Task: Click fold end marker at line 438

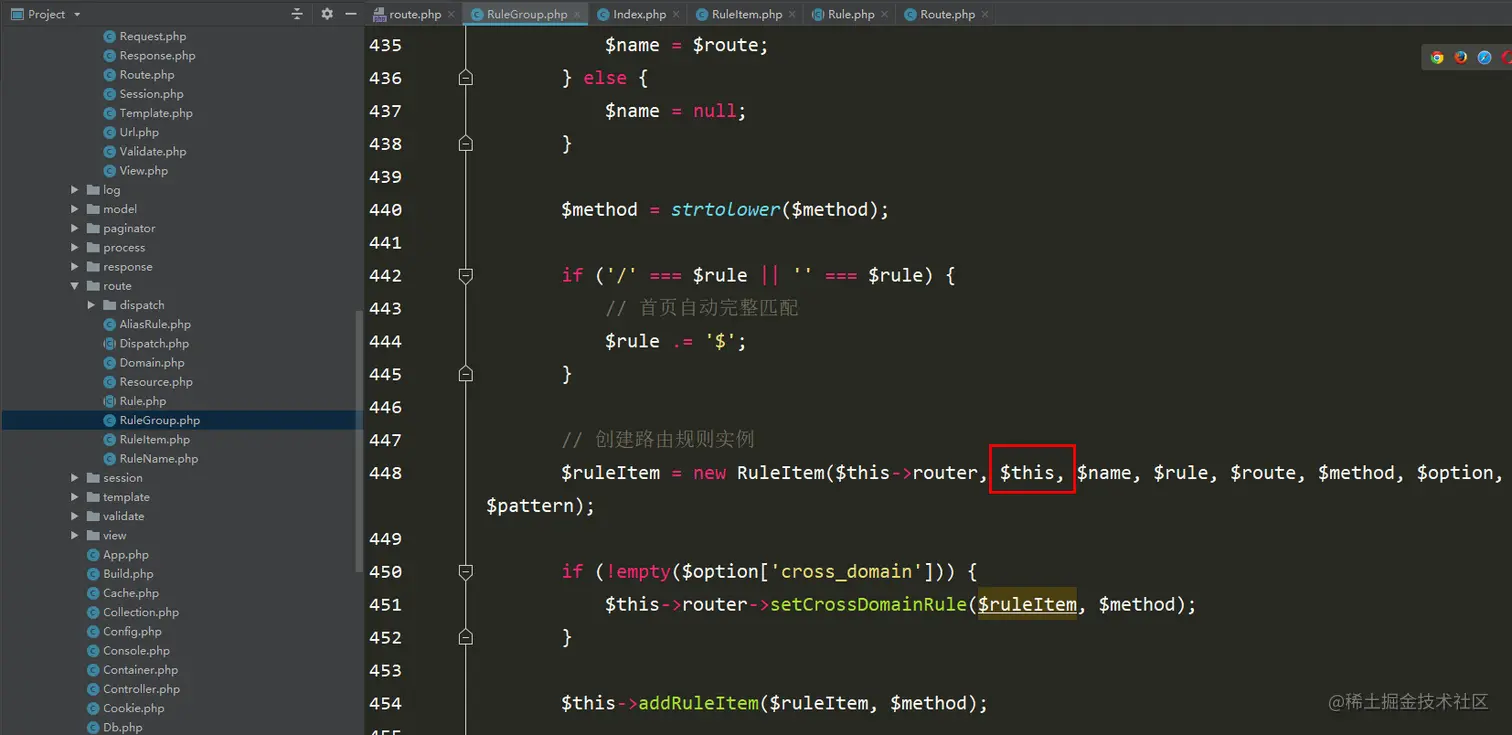Action: [465, 144]
